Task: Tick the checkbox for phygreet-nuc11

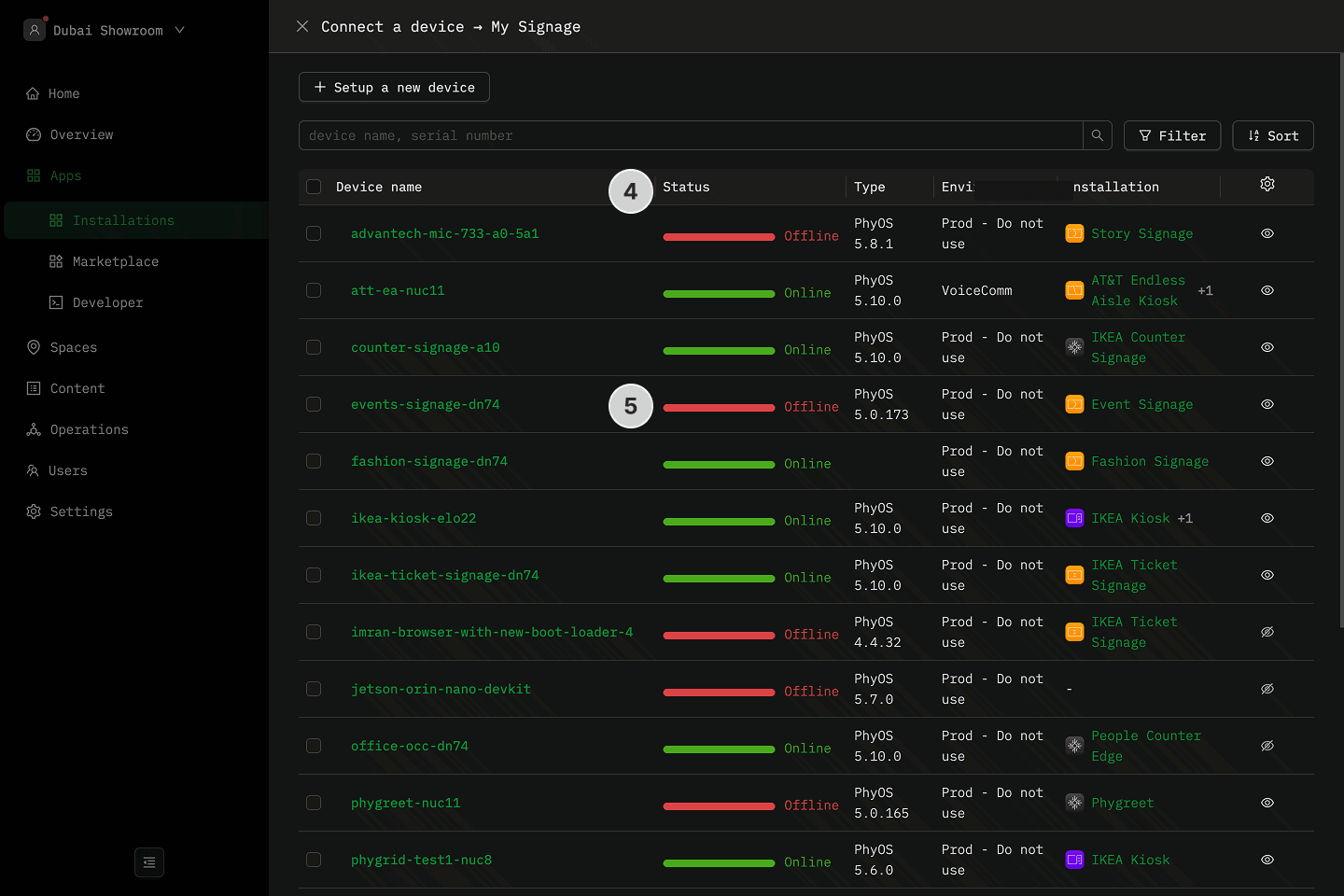Action: (314, 803)
